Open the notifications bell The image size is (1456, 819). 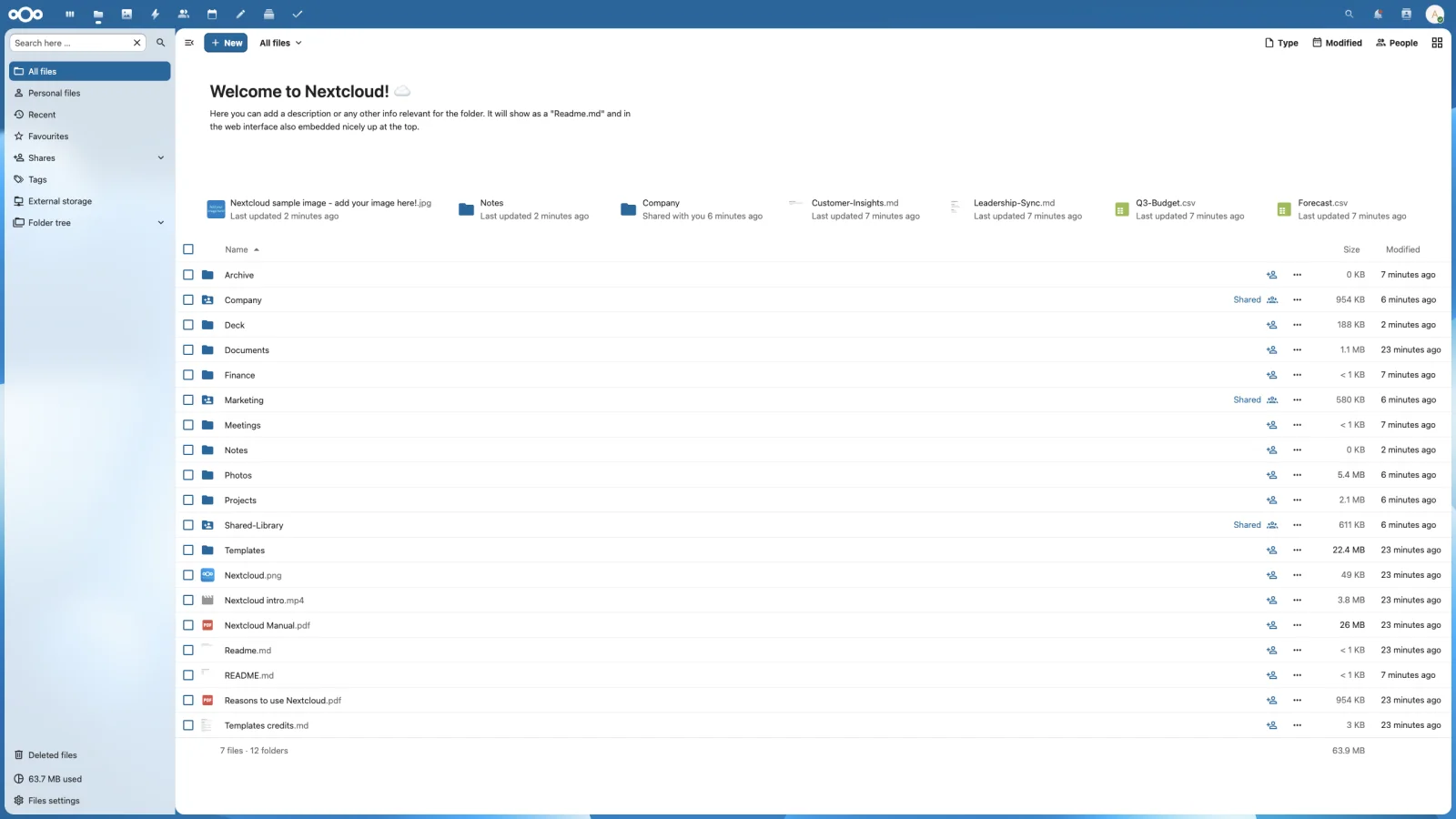pyautogui.click(x=1378, y=15)
